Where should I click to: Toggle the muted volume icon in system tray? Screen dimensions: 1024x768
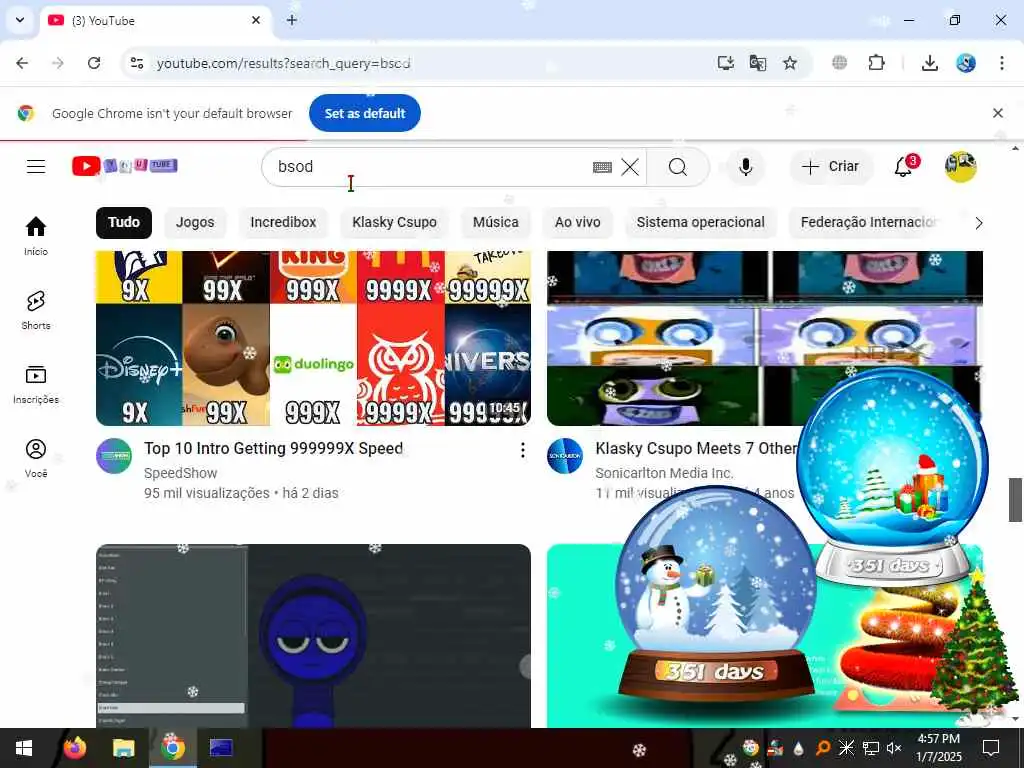coord(894,748)
